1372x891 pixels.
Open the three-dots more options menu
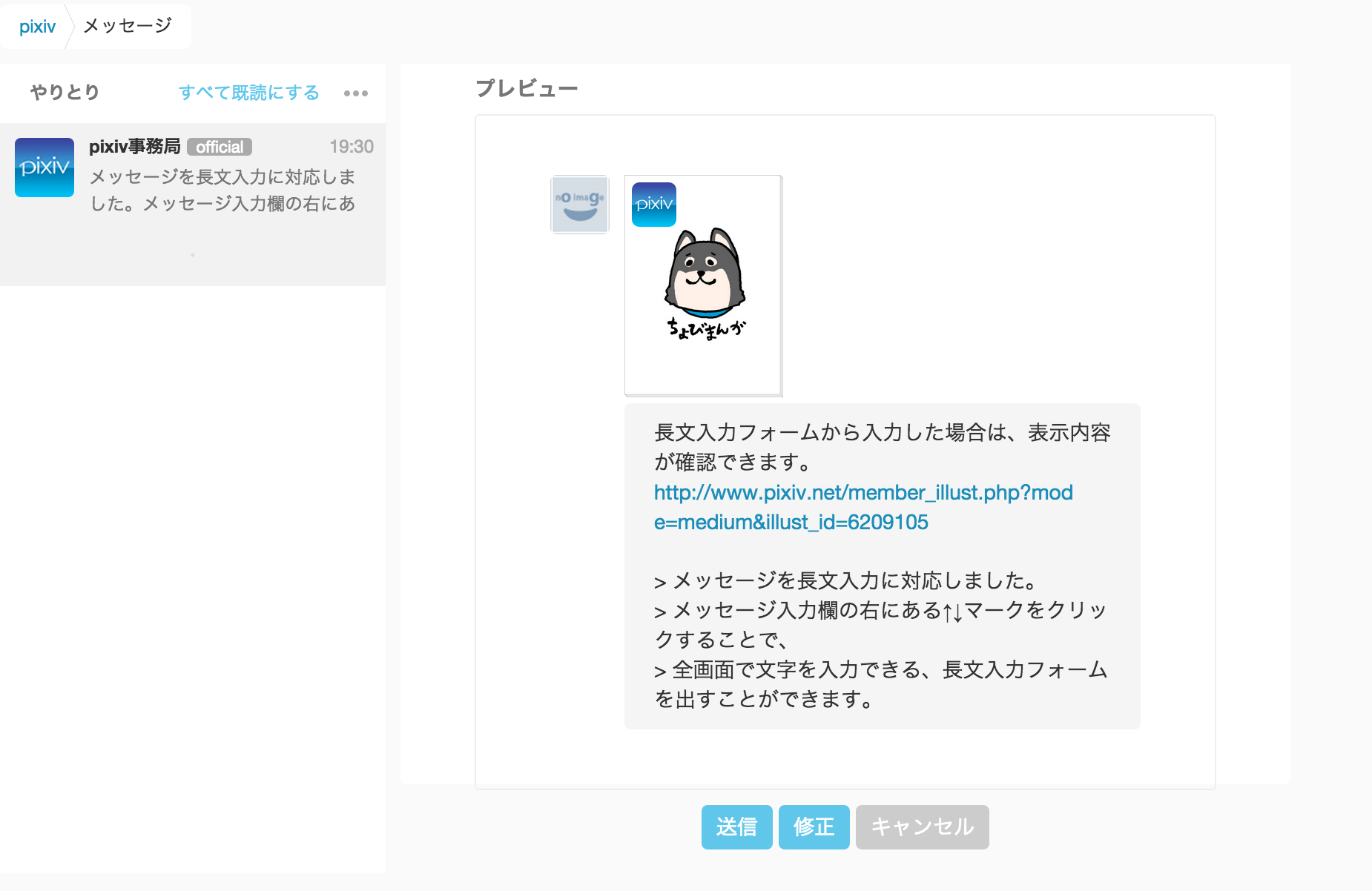coord(356,93)
